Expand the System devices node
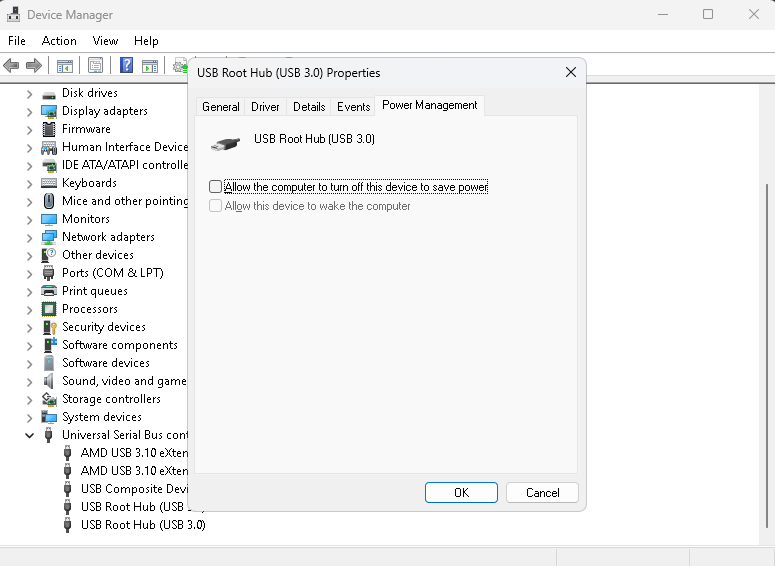This screenshot has height=566, width=775. coord(30,418)
